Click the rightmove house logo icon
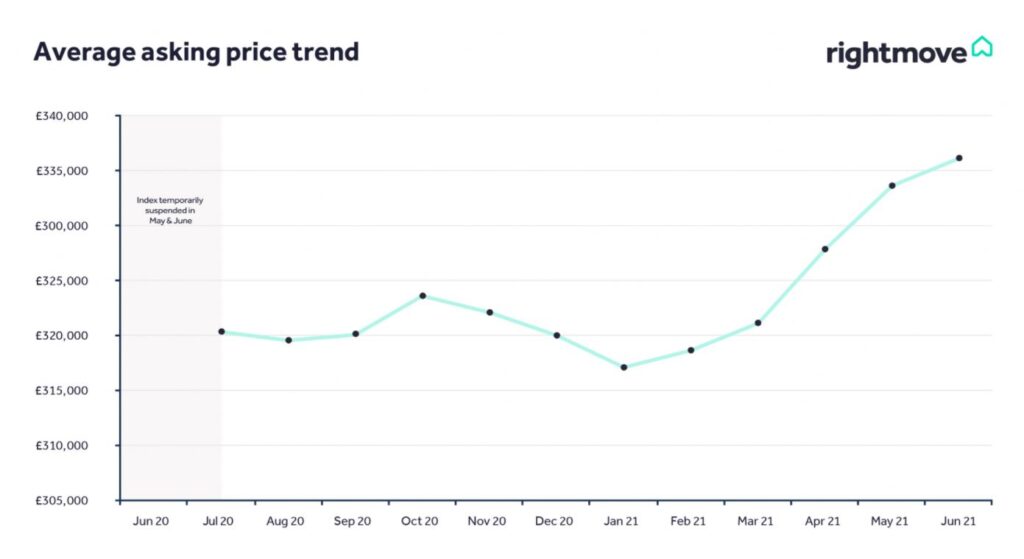This screenshot has width=1024, height=559. tap(982, 47)
